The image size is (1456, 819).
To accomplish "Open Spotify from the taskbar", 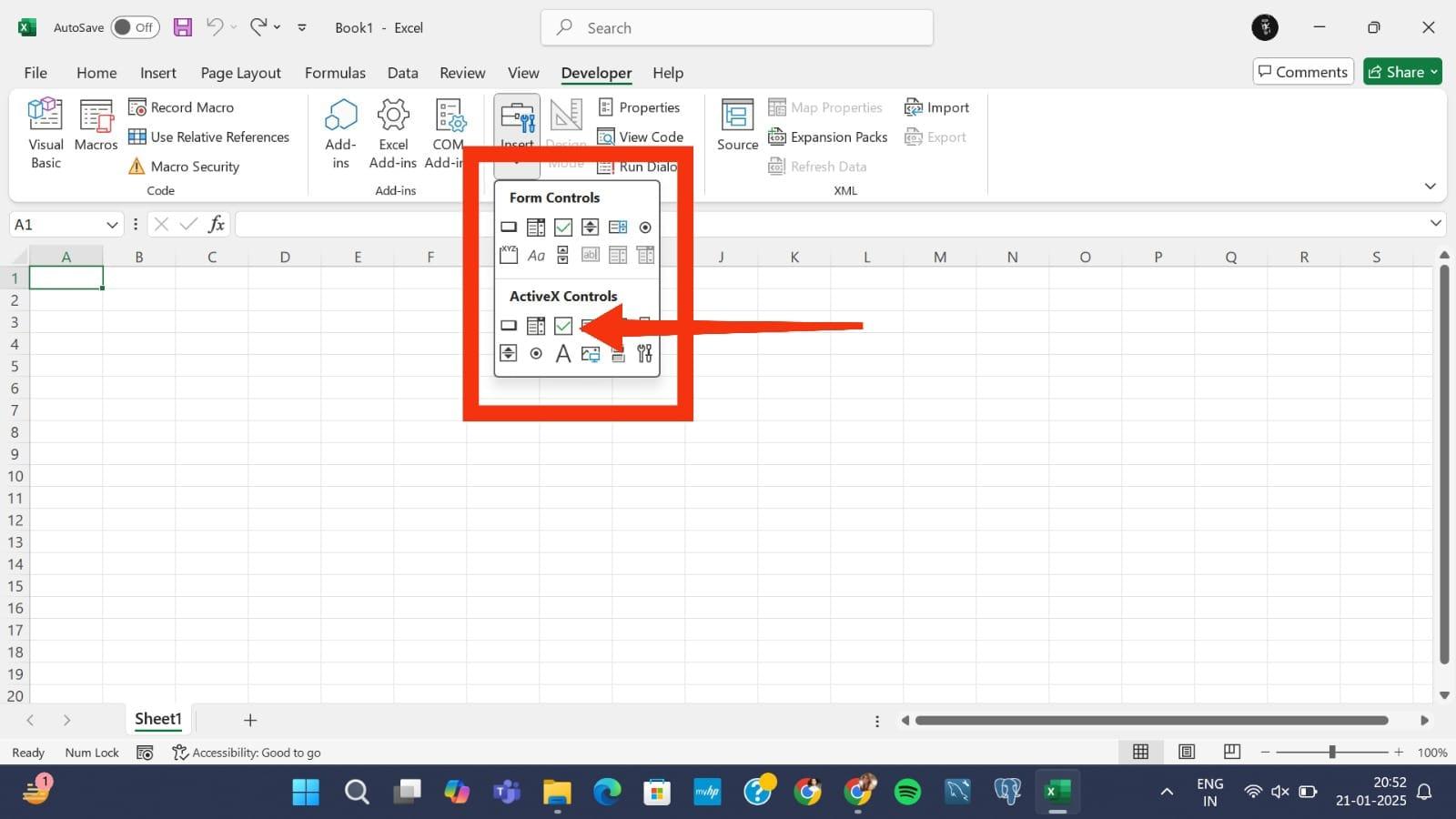I will [907, 792].
